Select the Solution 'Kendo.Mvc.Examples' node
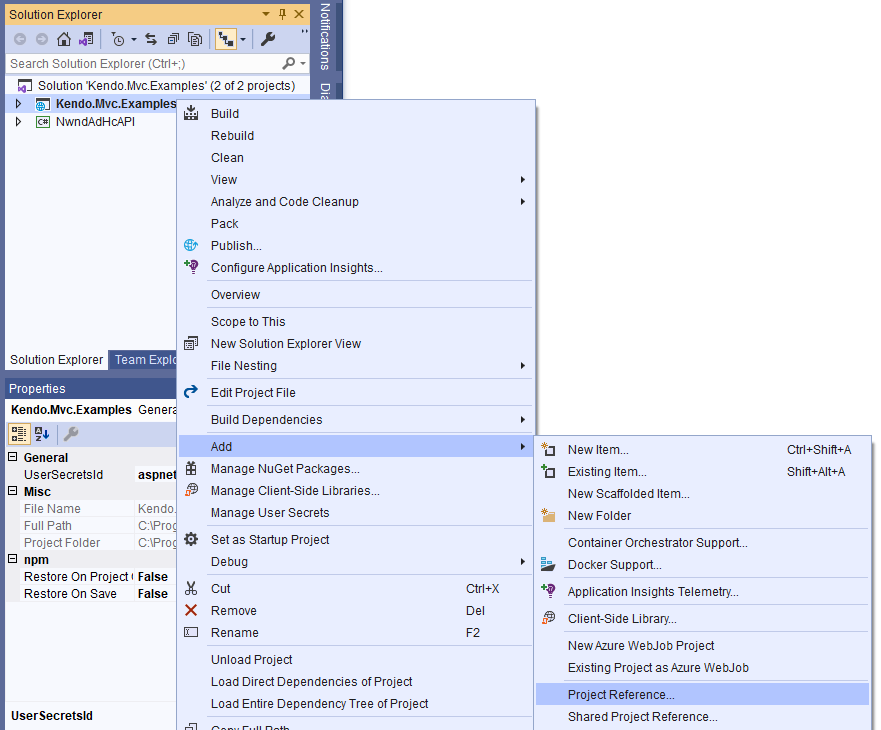This screenshot has width=881, height=730. coord(166,85)
